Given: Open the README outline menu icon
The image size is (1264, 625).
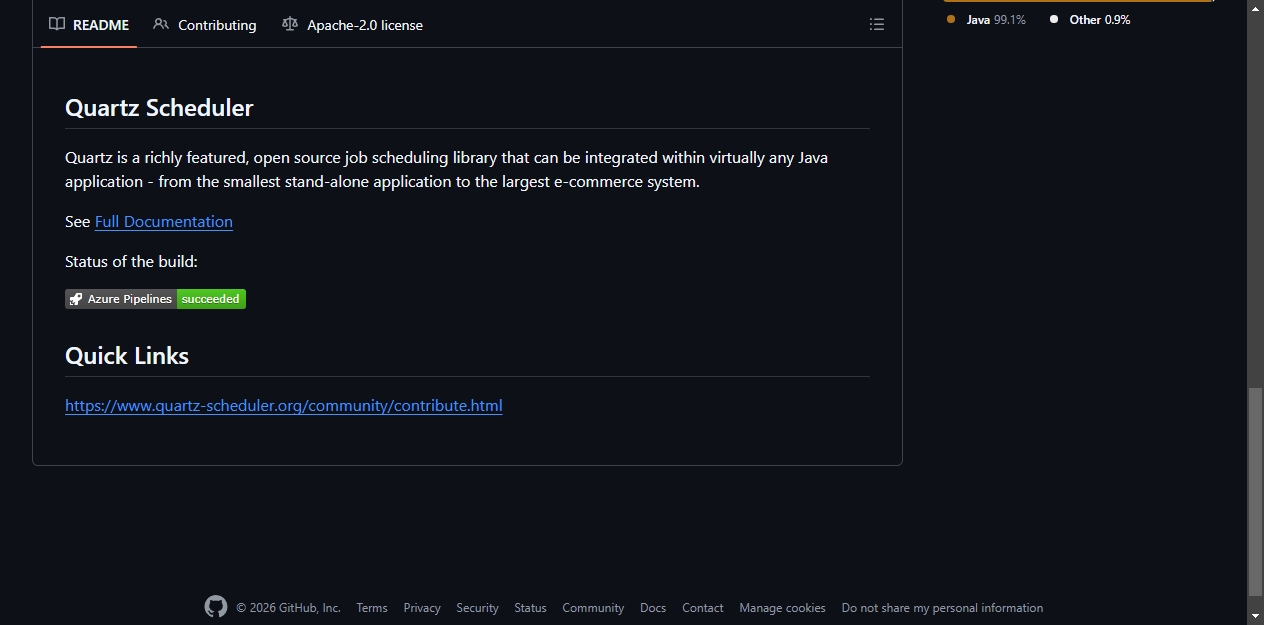Looking at the screenshot, I should click(x=877, y=25).
